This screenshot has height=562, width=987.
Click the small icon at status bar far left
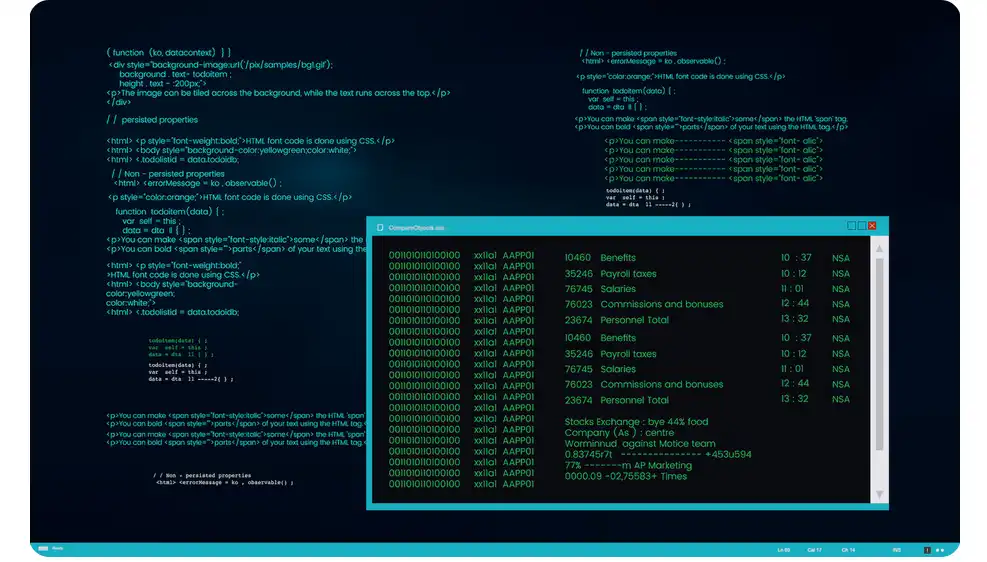pyautogui.click(x=43, y=549)
